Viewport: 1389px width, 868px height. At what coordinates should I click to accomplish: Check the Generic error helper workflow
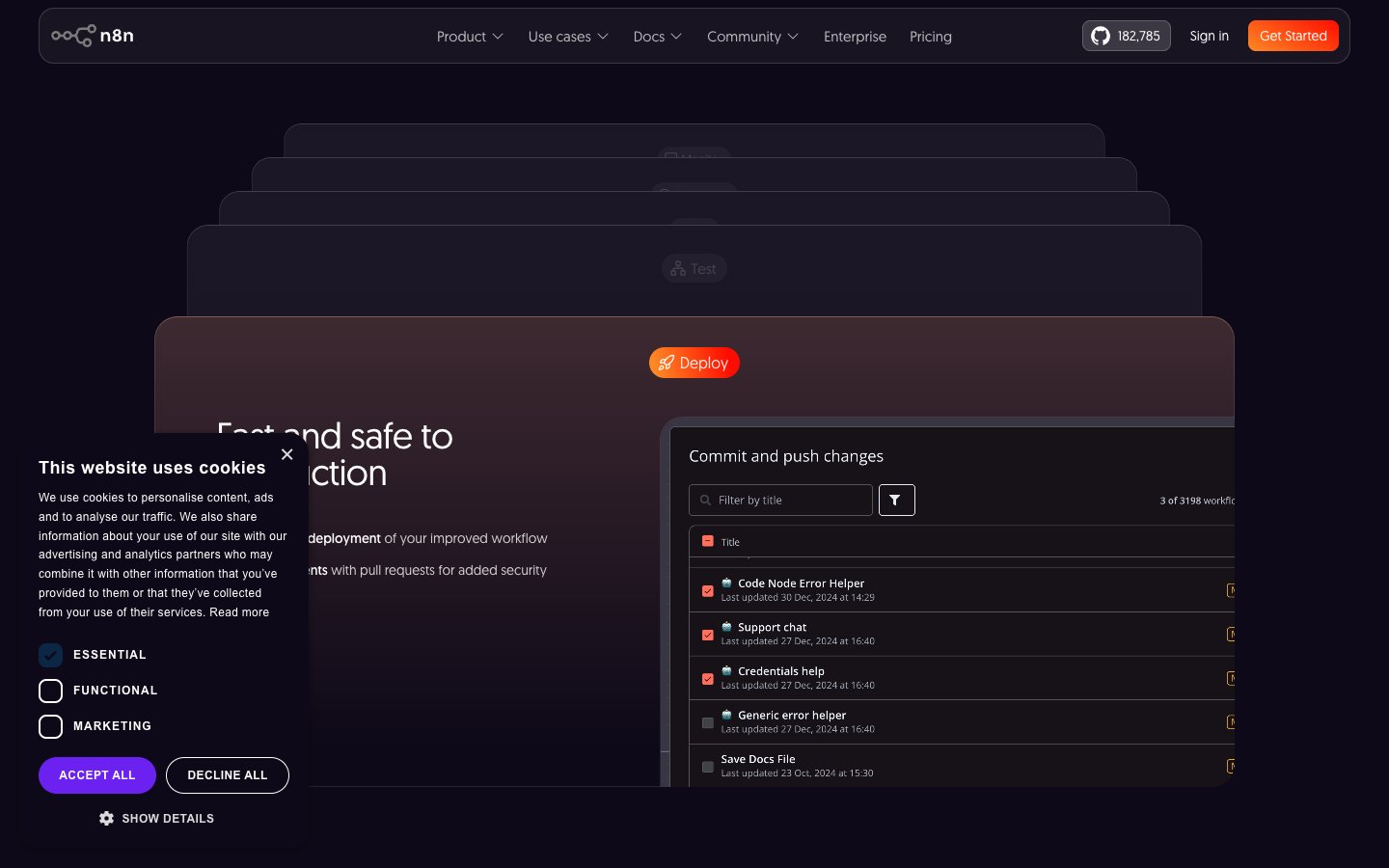click(707, 722)
